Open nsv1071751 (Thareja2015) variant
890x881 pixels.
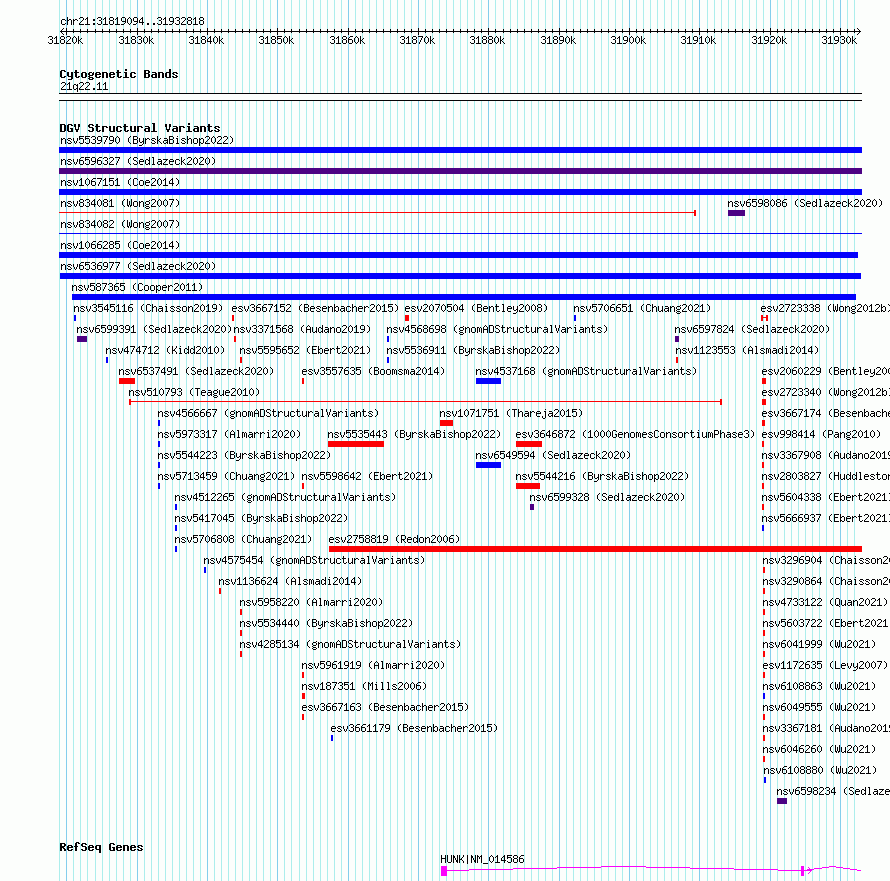[x=511, y=413]
